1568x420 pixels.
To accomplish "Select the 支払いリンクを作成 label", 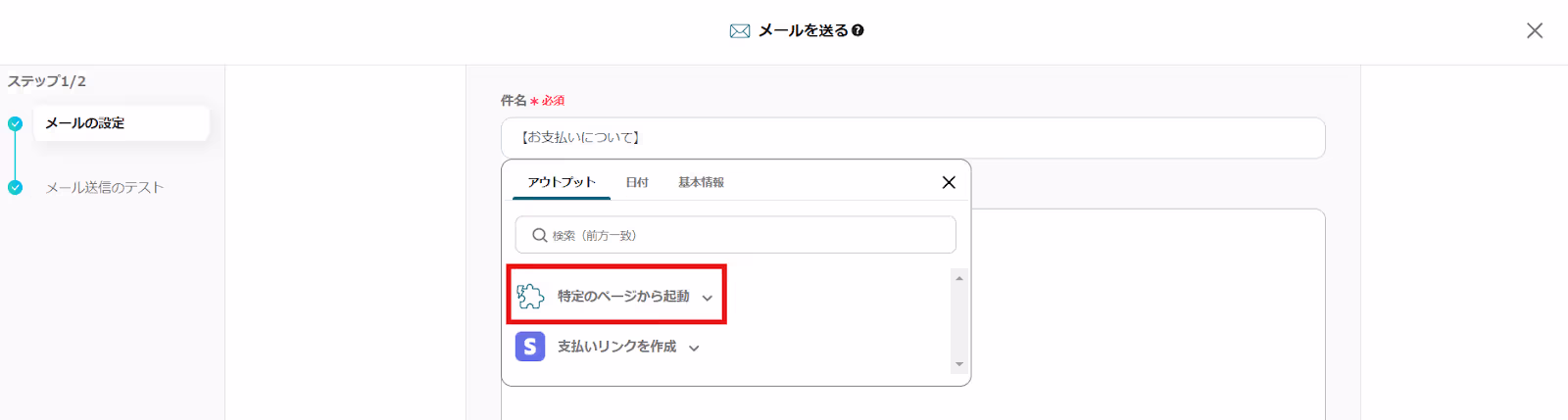I will click(x=616, y=347).
